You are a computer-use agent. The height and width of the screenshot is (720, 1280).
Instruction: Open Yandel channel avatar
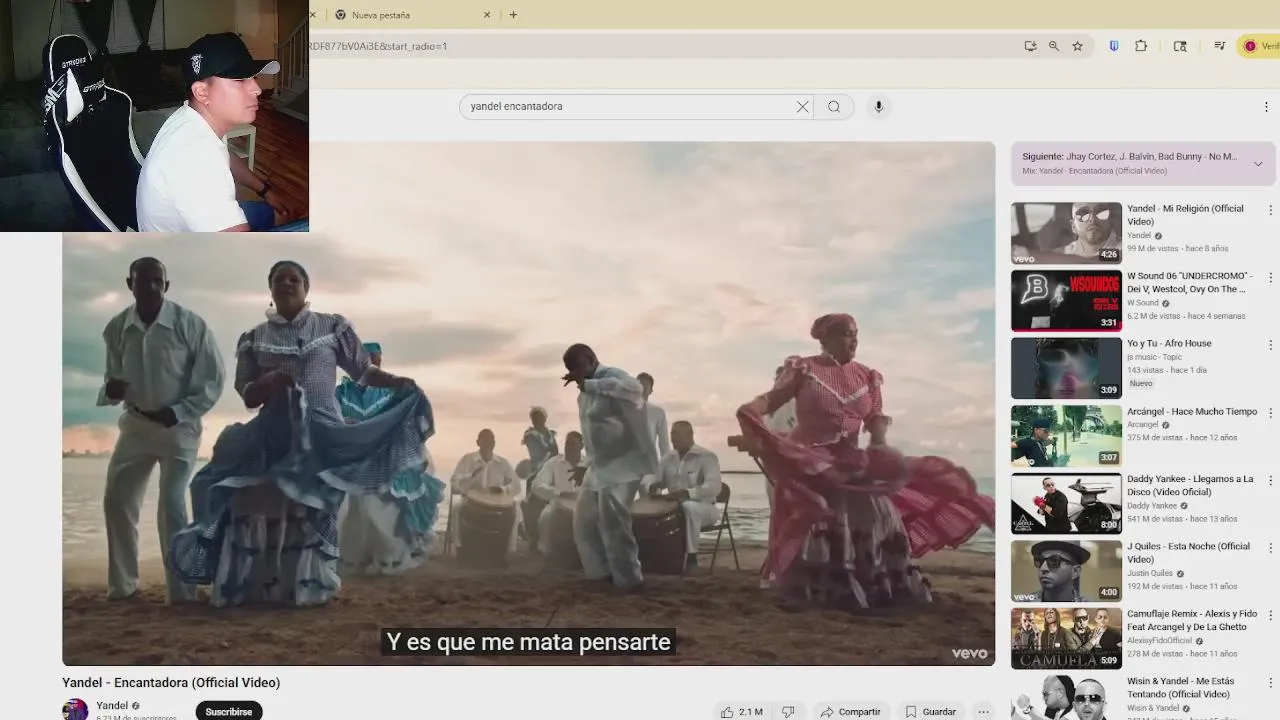(x=75, y=710)
